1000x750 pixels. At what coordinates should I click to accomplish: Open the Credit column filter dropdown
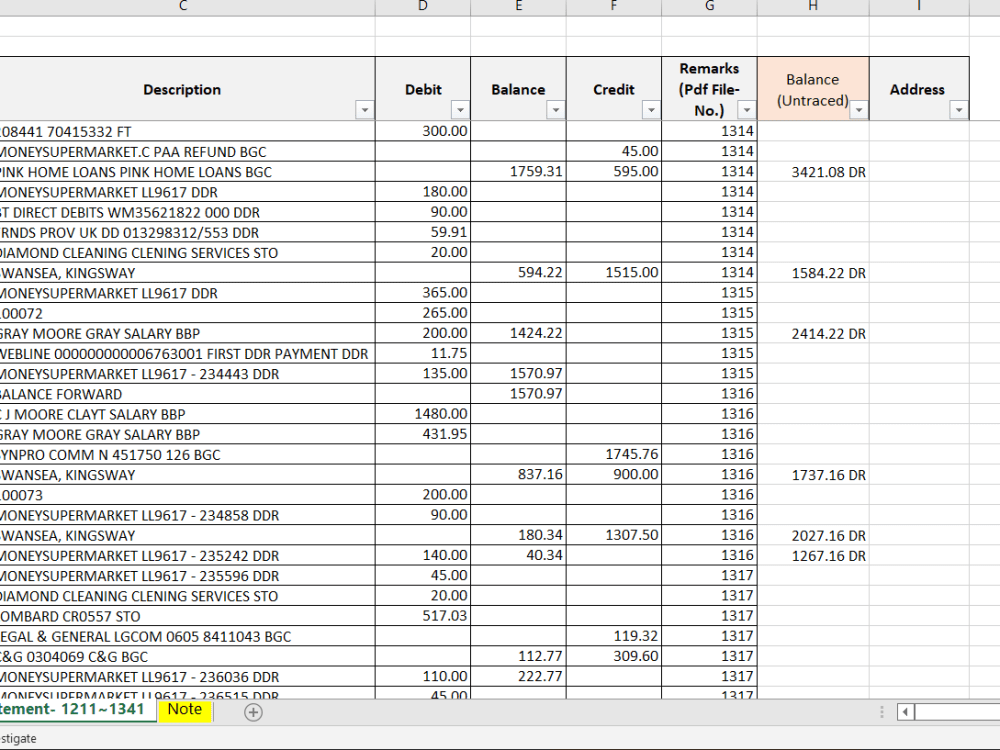click(x=651, y=110)
